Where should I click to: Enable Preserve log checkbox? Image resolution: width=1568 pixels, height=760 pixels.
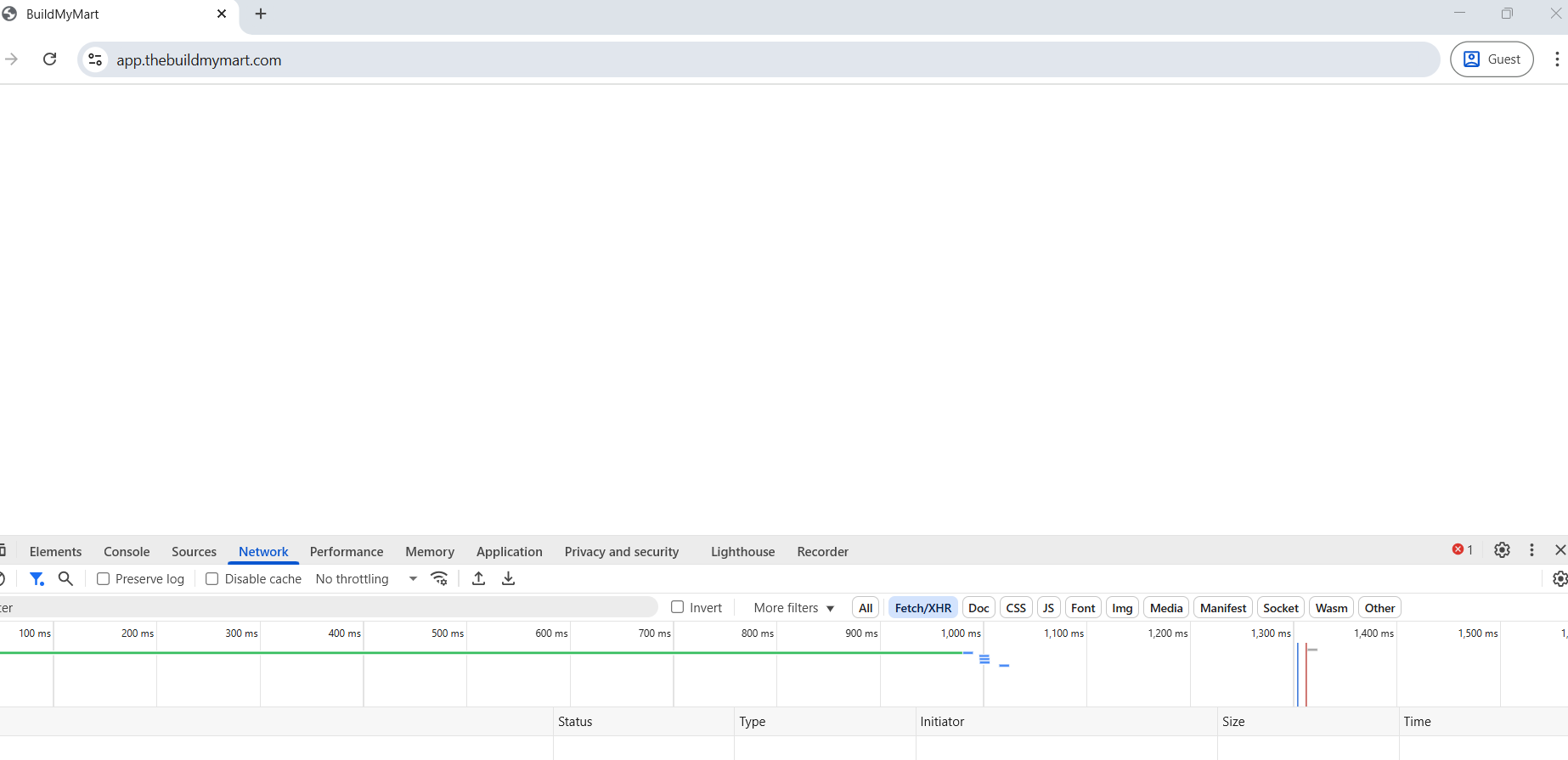[x=104, y=579]
